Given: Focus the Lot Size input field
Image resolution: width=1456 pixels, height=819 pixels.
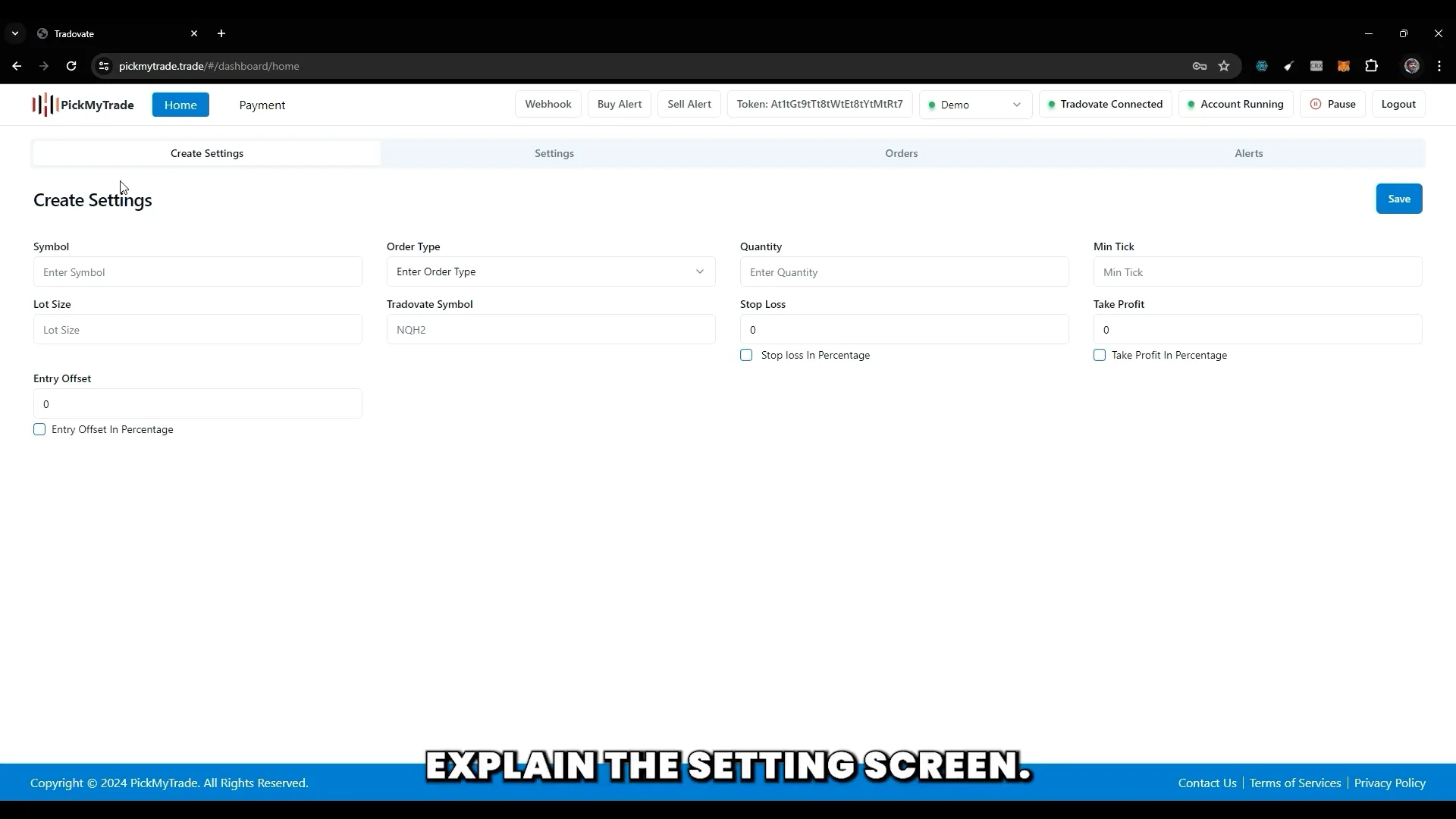Looking at the screenshot, I should pos(198,329).
